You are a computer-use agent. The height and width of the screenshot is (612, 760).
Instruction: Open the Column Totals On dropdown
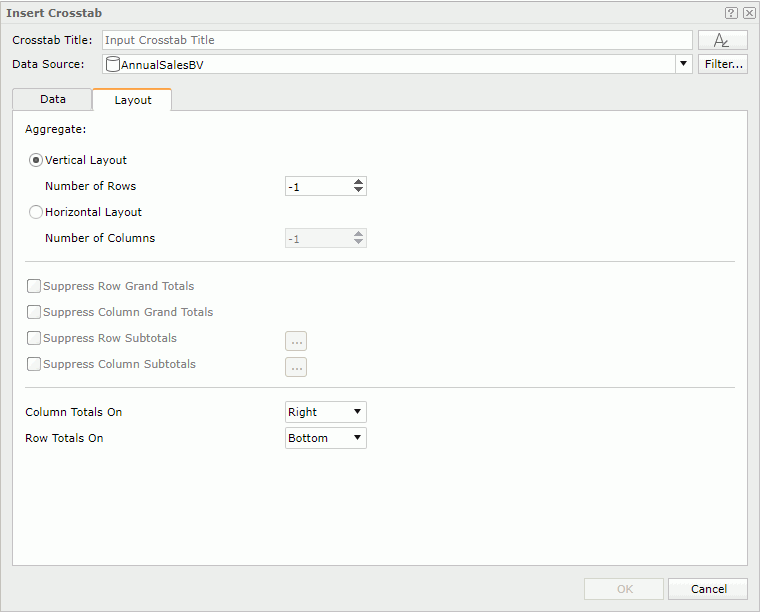[326, 412]
